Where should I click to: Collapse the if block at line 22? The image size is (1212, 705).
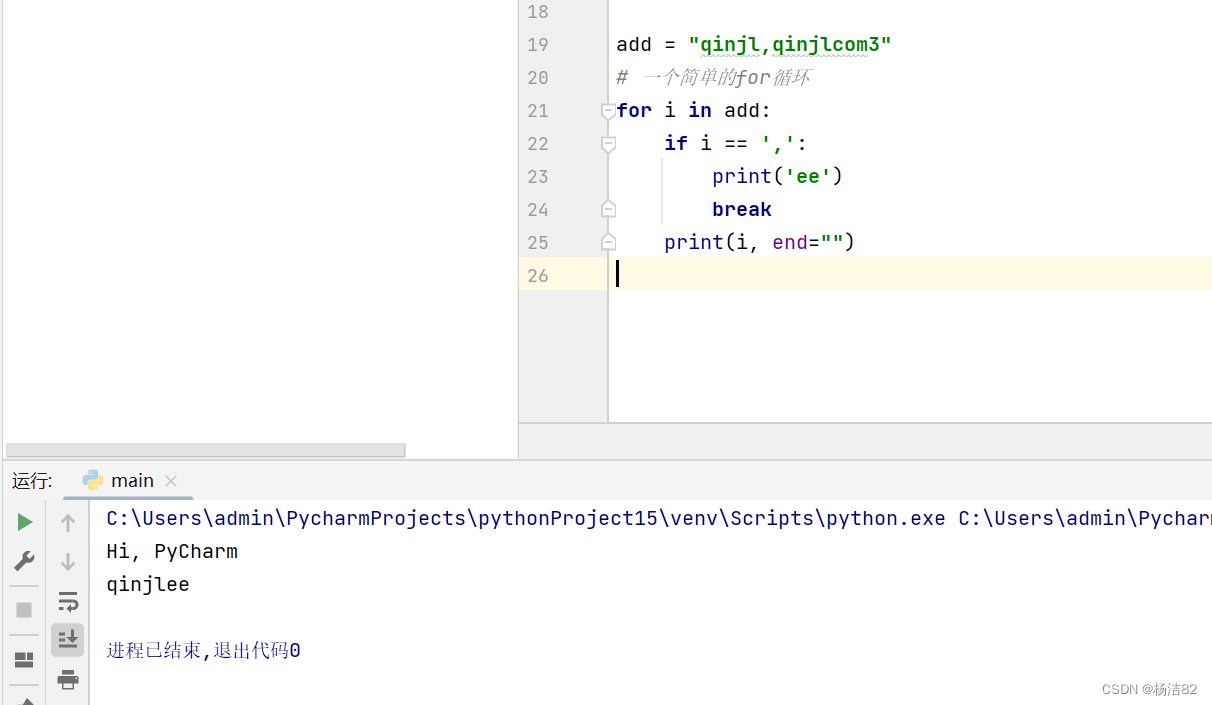(608, 143)
